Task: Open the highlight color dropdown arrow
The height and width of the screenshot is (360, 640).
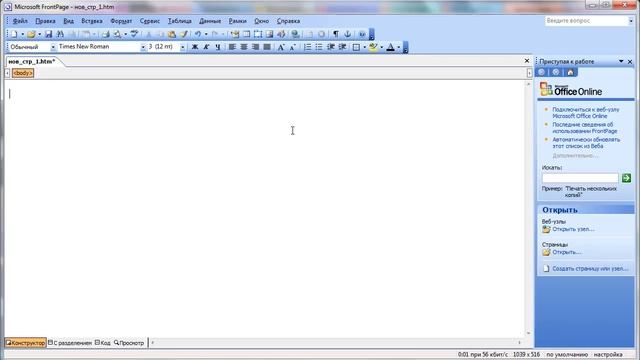Action: pyautogui.click(x=382, y=47)
